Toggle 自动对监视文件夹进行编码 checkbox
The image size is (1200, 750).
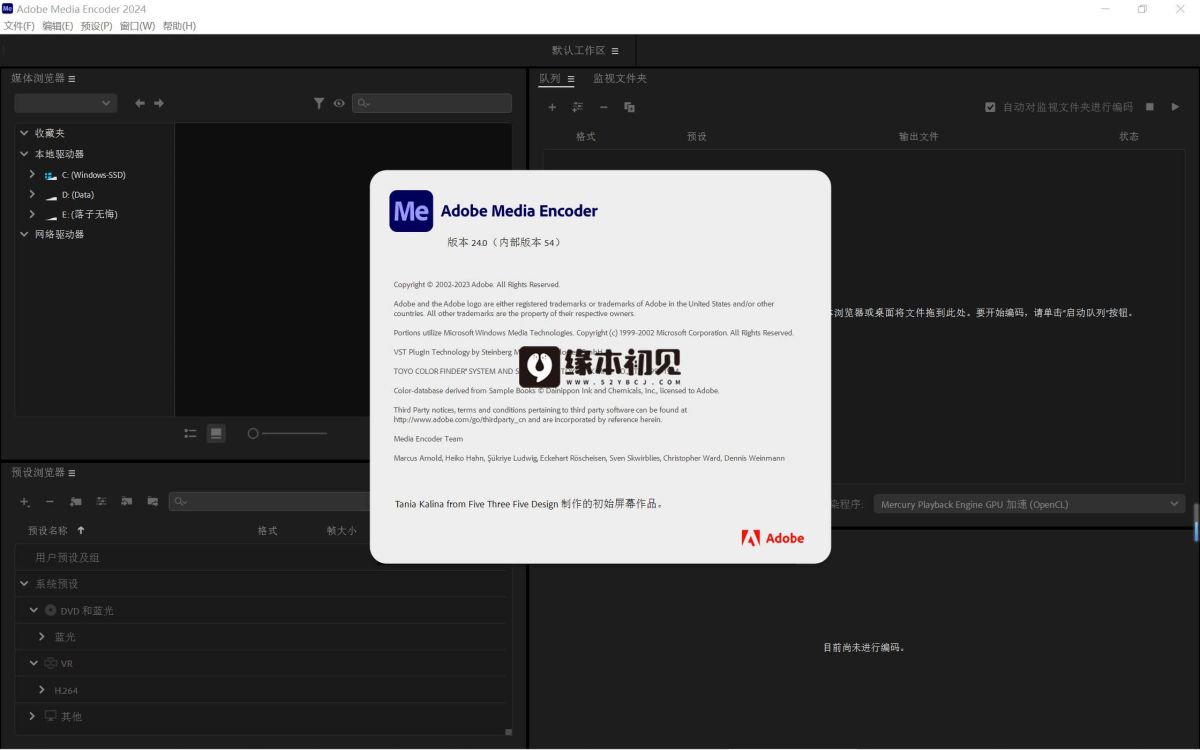click(990, 107)
